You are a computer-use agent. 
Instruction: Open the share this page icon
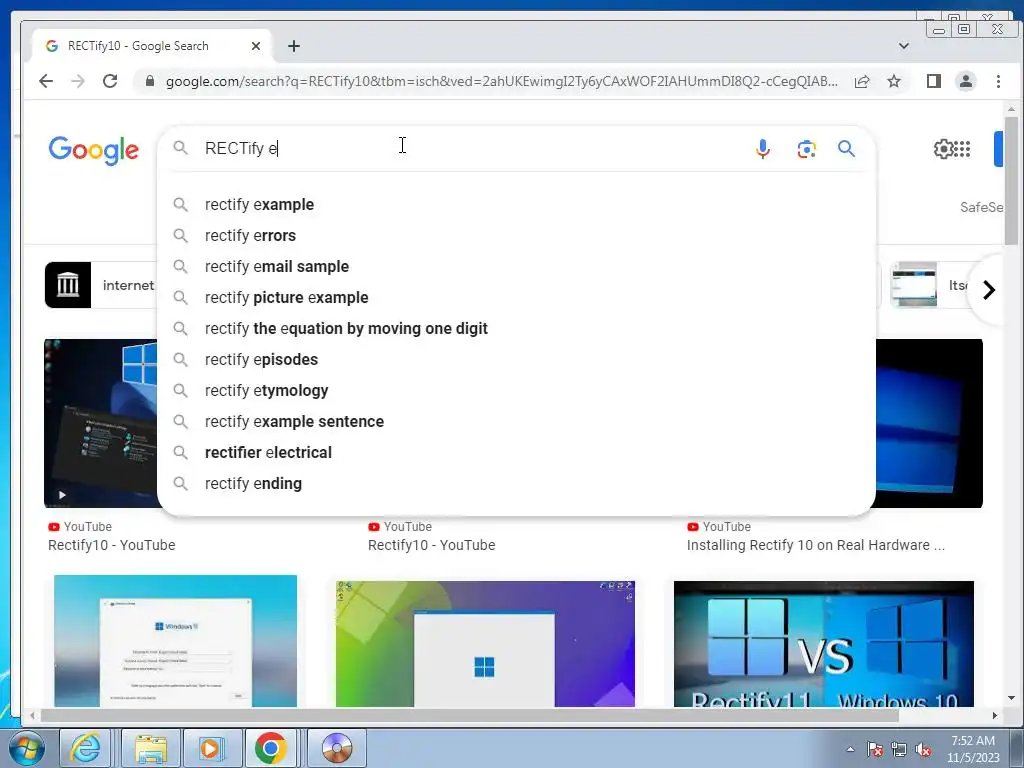(862, 82)
